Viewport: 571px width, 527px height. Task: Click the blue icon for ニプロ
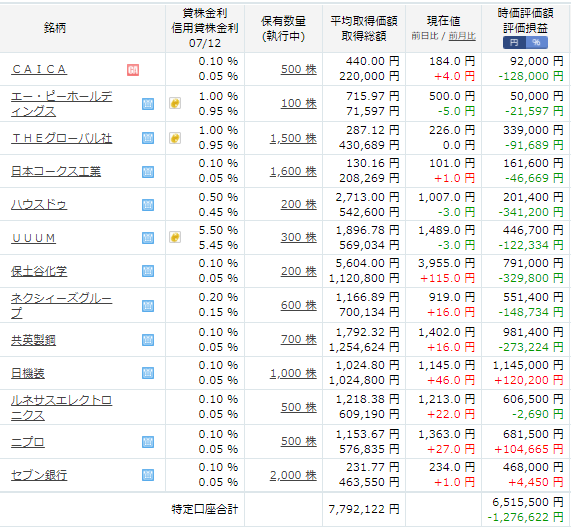coord(148,442)
